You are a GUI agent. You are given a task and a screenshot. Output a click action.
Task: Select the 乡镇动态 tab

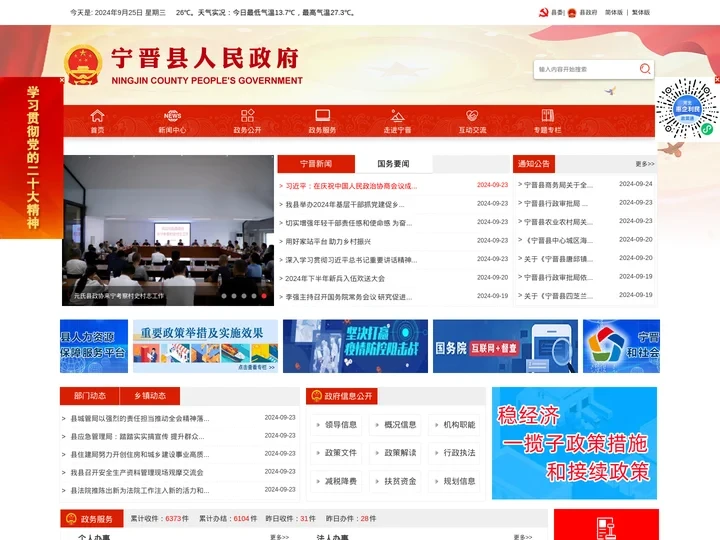[x=150, y=396]
